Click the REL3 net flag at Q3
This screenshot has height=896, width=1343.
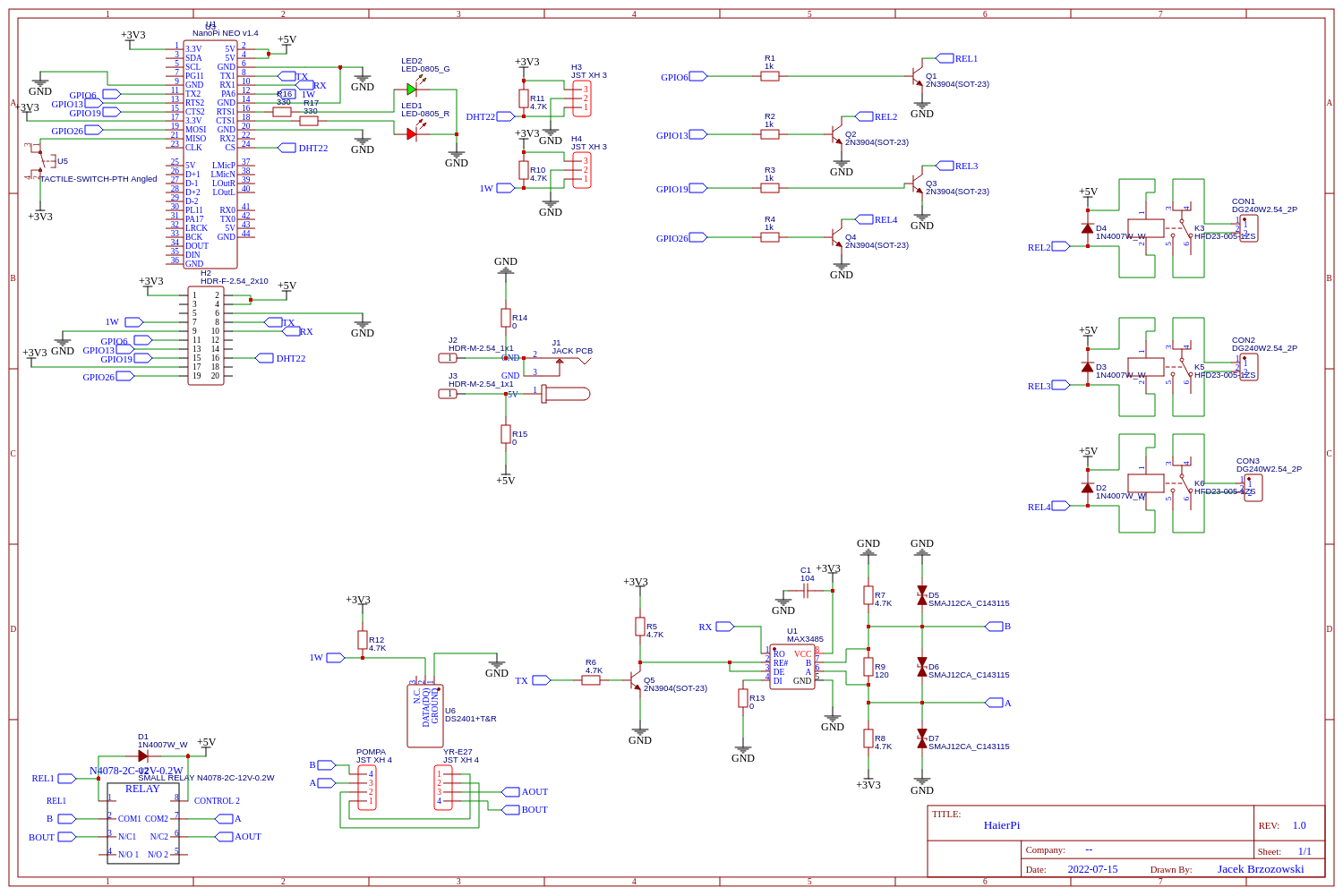[945, 166]
